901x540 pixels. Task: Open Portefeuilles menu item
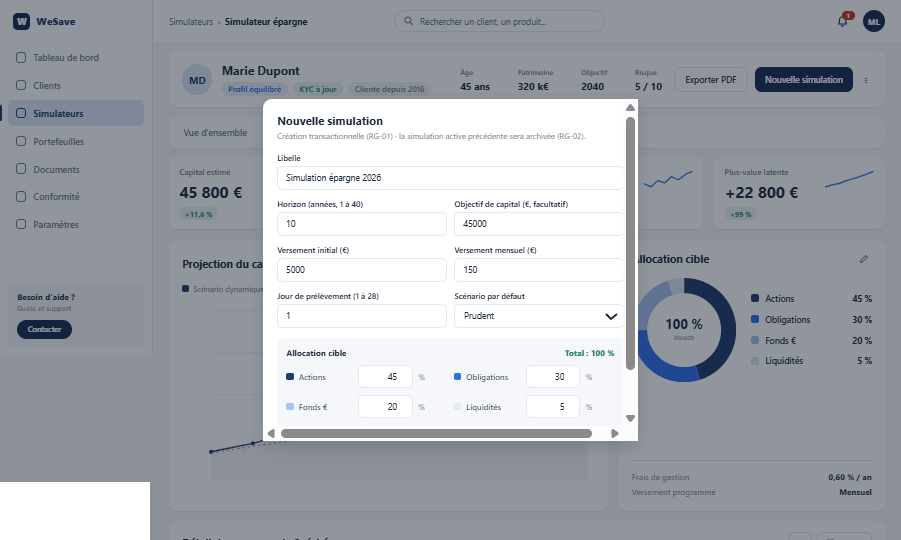(76, 141)
